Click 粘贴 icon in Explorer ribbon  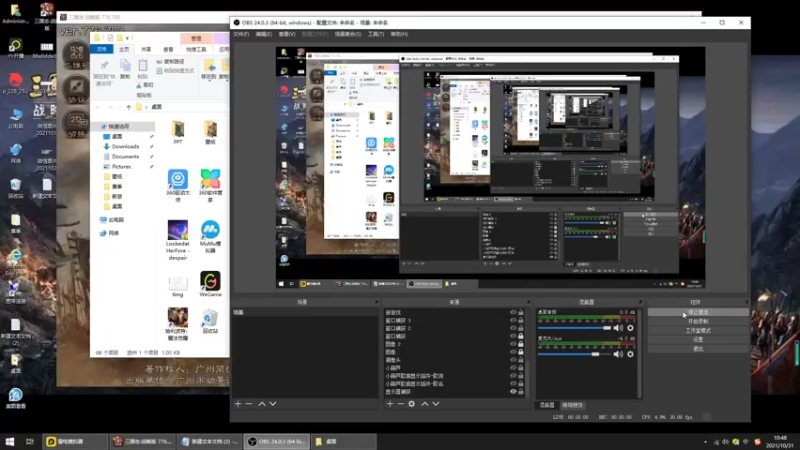[143, 69]
